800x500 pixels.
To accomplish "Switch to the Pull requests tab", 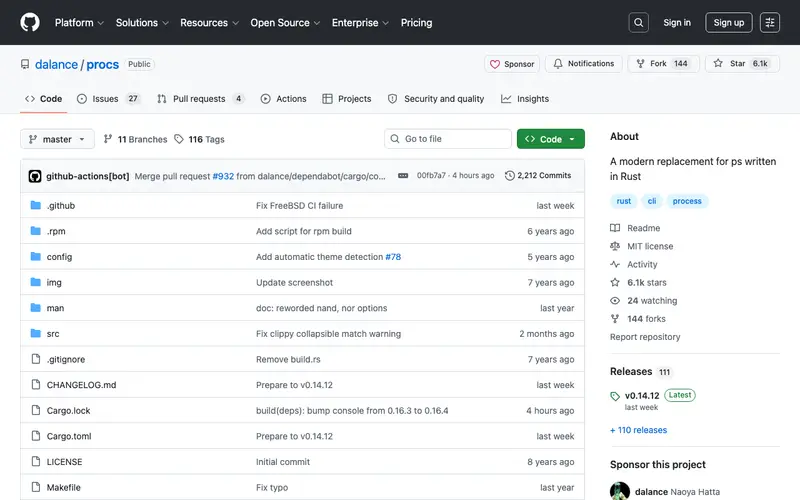I will pos(201,99).
